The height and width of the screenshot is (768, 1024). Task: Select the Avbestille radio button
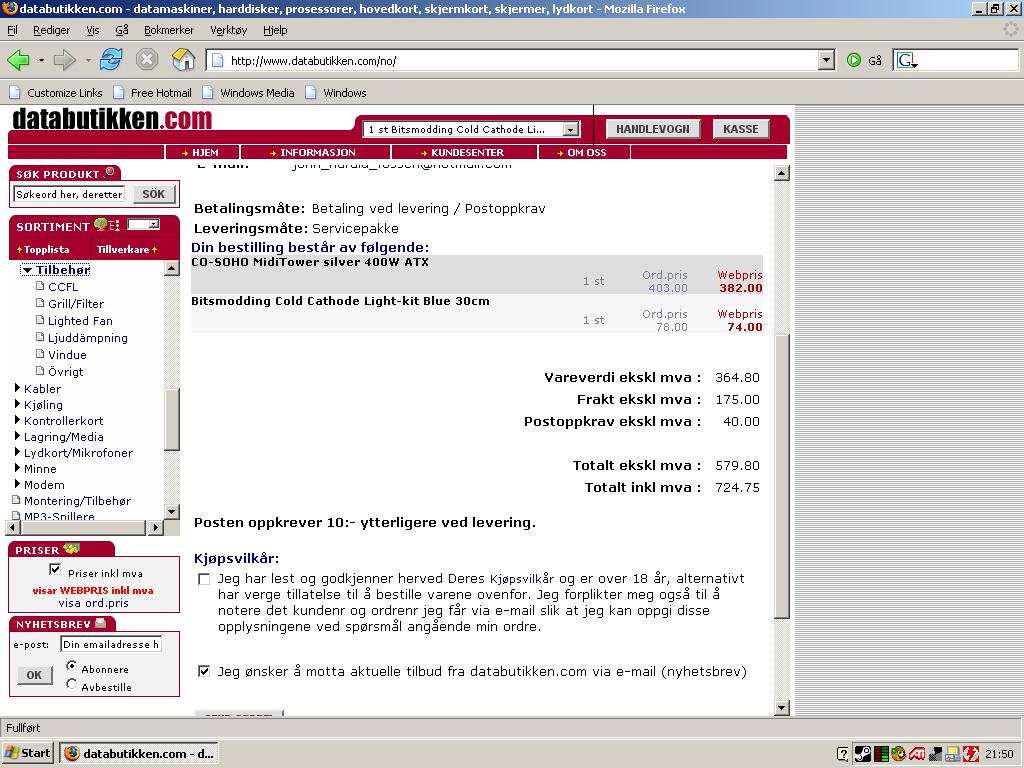[x=71, y=684]
